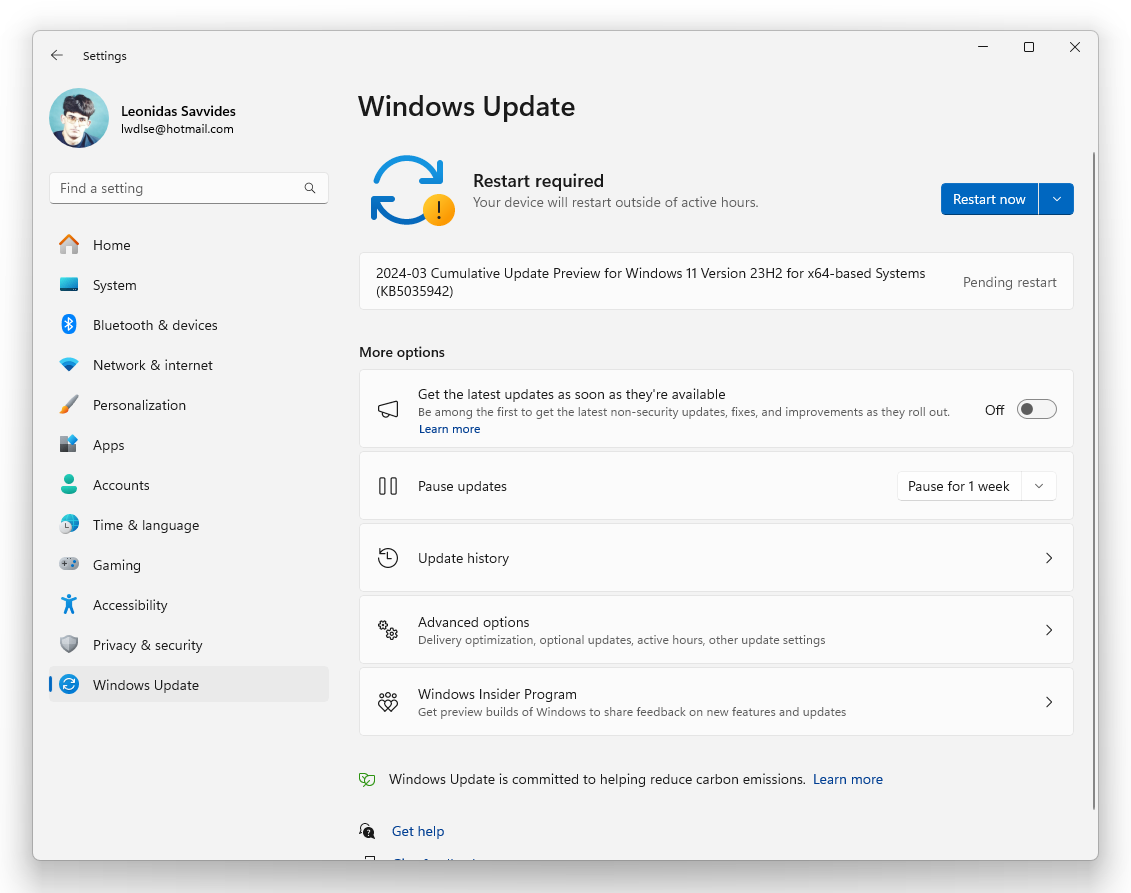1131x893 pixels.
Task: Expand the Pause for 1 week dropdown arrow
Action: (x=1039, y=486)
